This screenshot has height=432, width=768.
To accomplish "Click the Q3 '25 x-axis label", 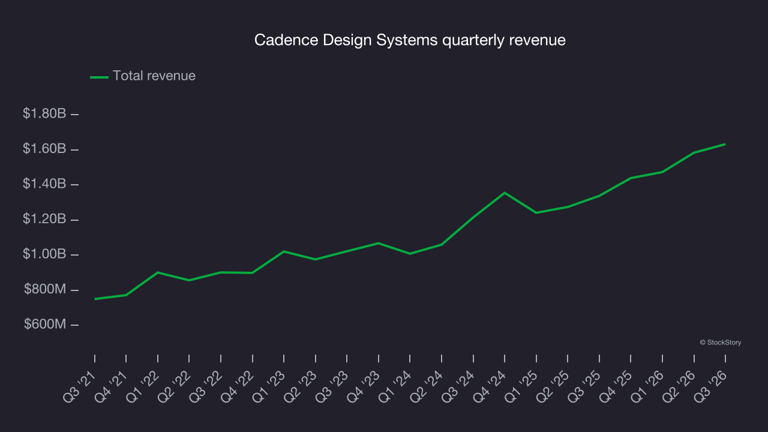I will point(583,387).
